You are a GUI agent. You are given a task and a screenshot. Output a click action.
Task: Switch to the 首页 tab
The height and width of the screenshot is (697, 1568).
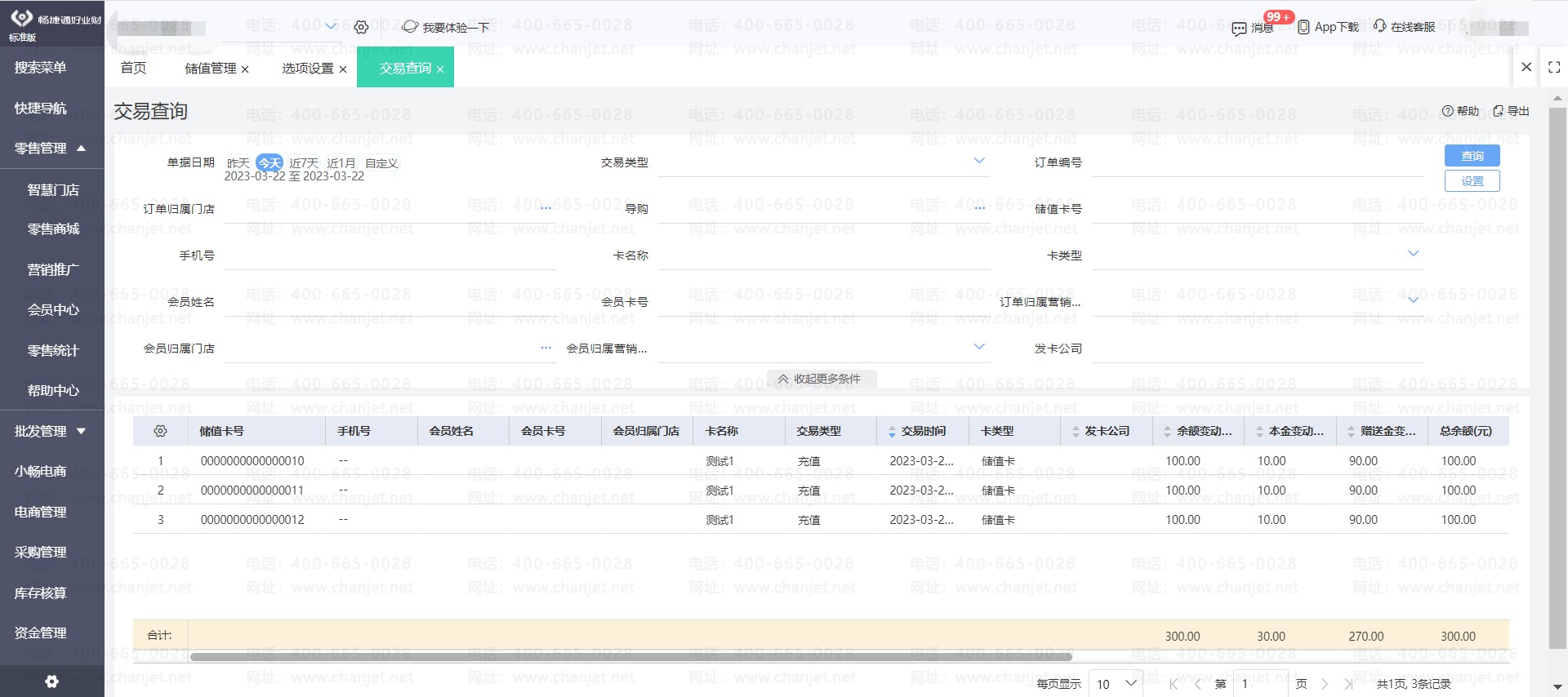(x=133, y=68)
